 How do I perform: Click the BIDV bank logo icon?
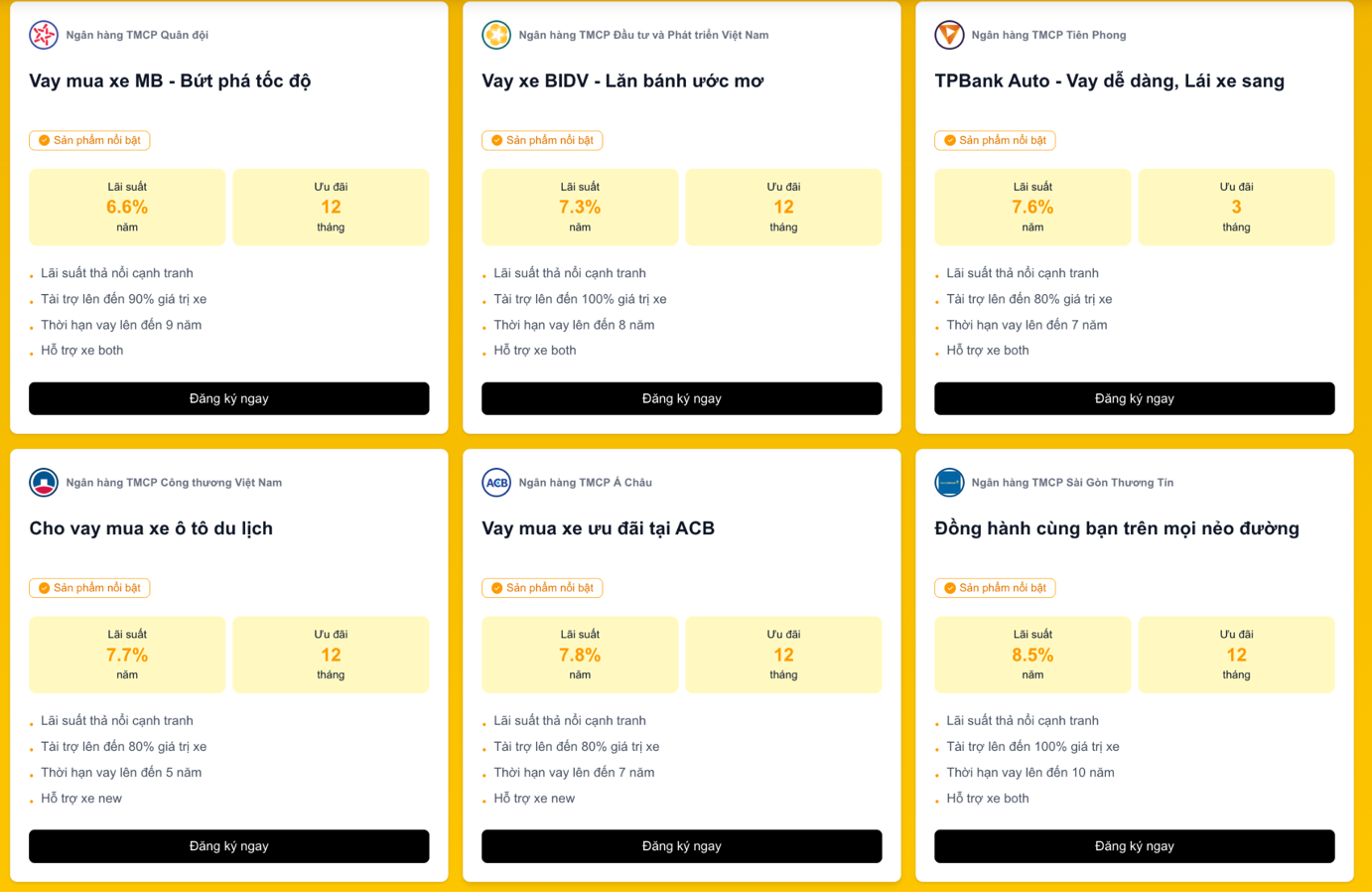tap(496, 35)
